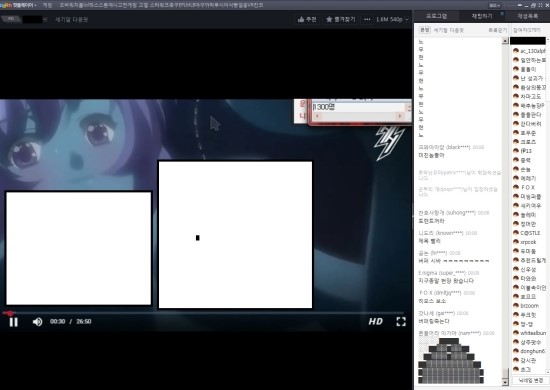Open dropdown arrow beside PD name
The height and width of the screenshot is (390, 550).
tap(45, 19)
